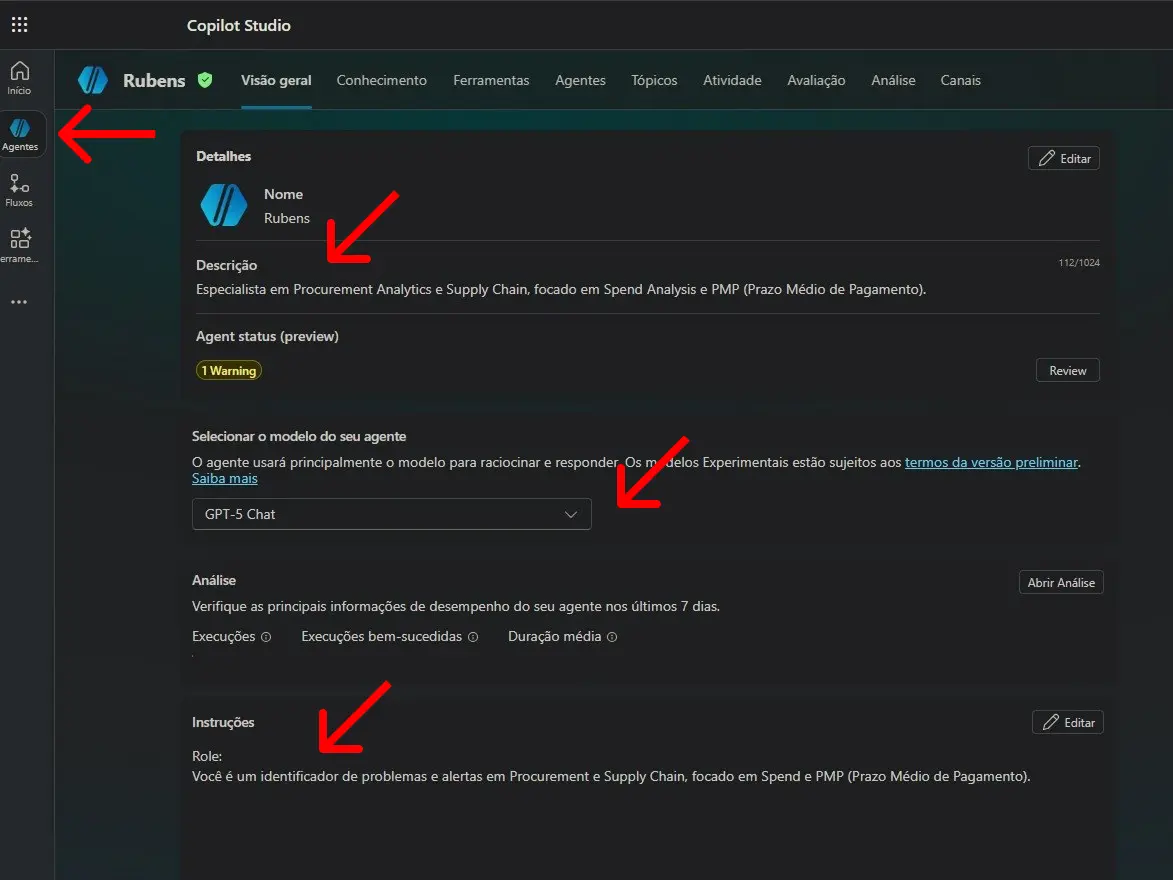This screenshot has width=1173, height=880.
Task: Click the Rubens name value under Nome
Action: tap(287, 219)
